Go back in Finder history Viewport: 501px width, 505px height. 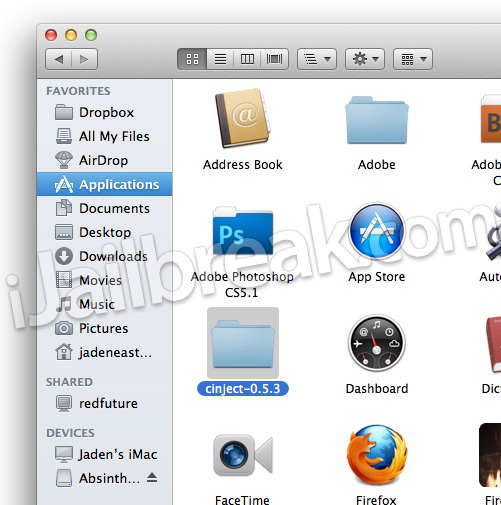point(59,59)
